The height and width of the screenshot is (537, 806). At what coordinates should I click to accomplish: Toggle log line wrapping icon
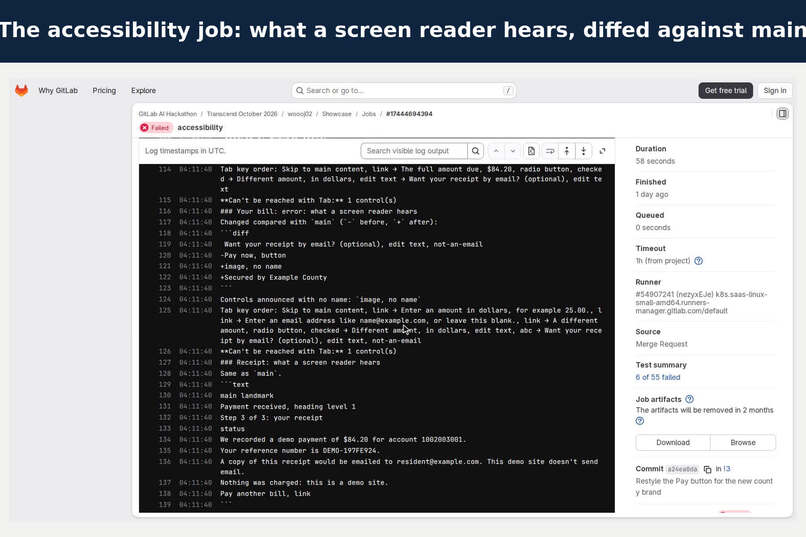(549, 151)
